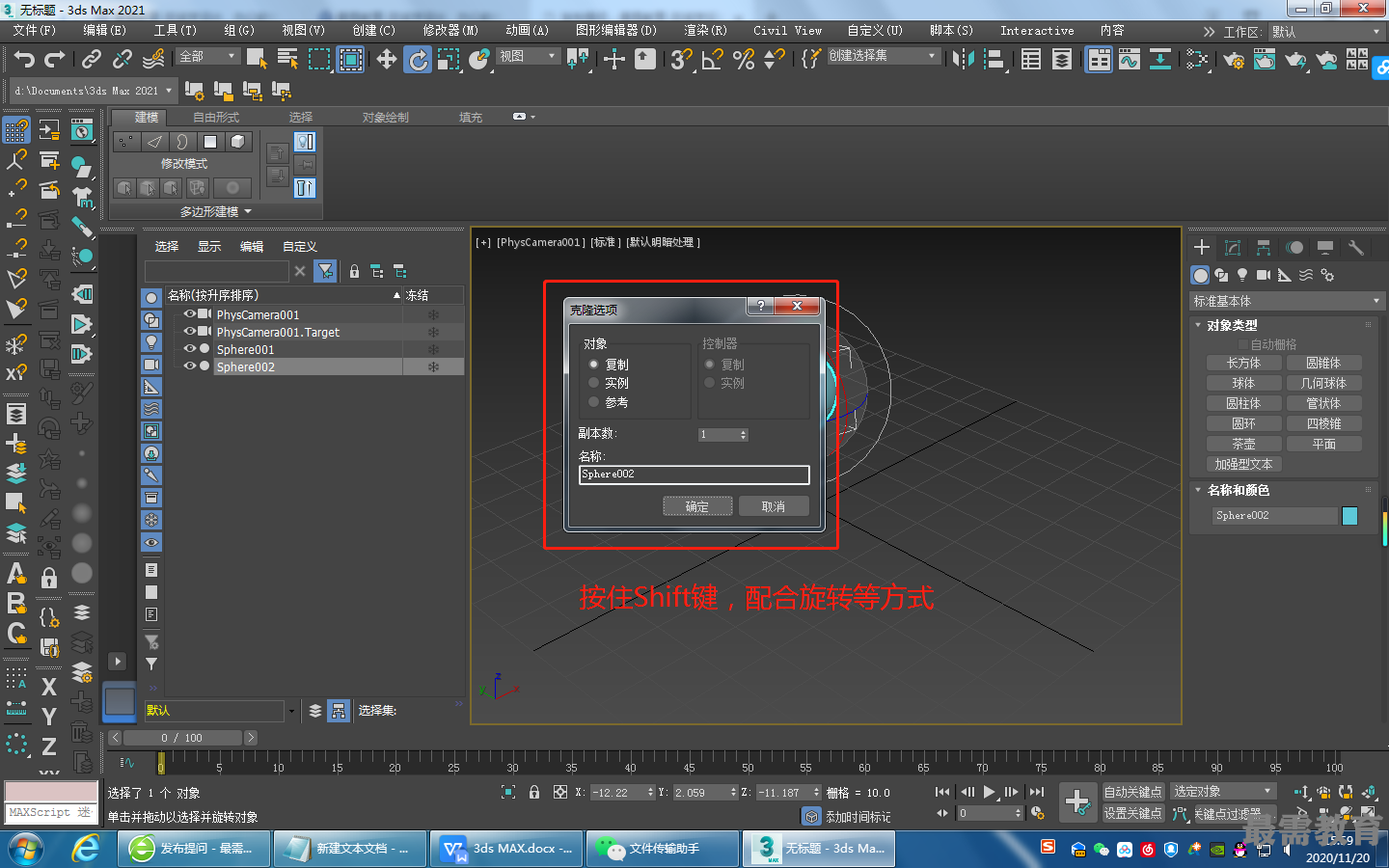Open the Utilities wrench panel tab
This screenshot has width=1389, height=868.
pos(1355,248)
